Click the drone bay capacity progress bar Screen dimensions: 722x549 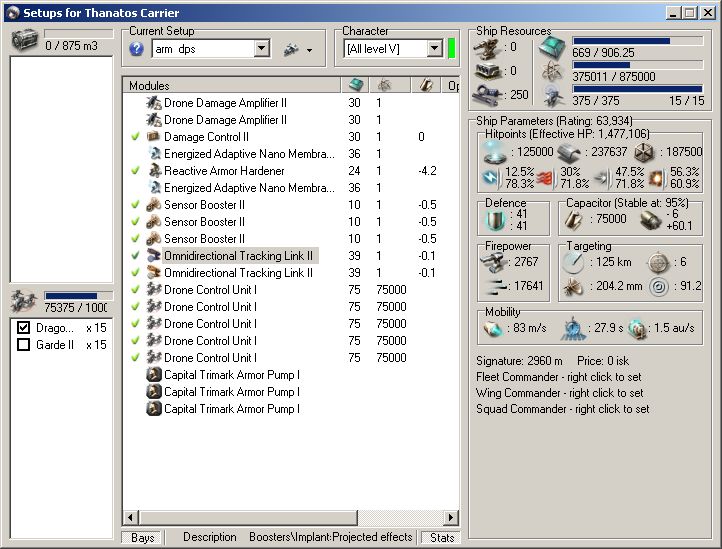pos(78,296)
